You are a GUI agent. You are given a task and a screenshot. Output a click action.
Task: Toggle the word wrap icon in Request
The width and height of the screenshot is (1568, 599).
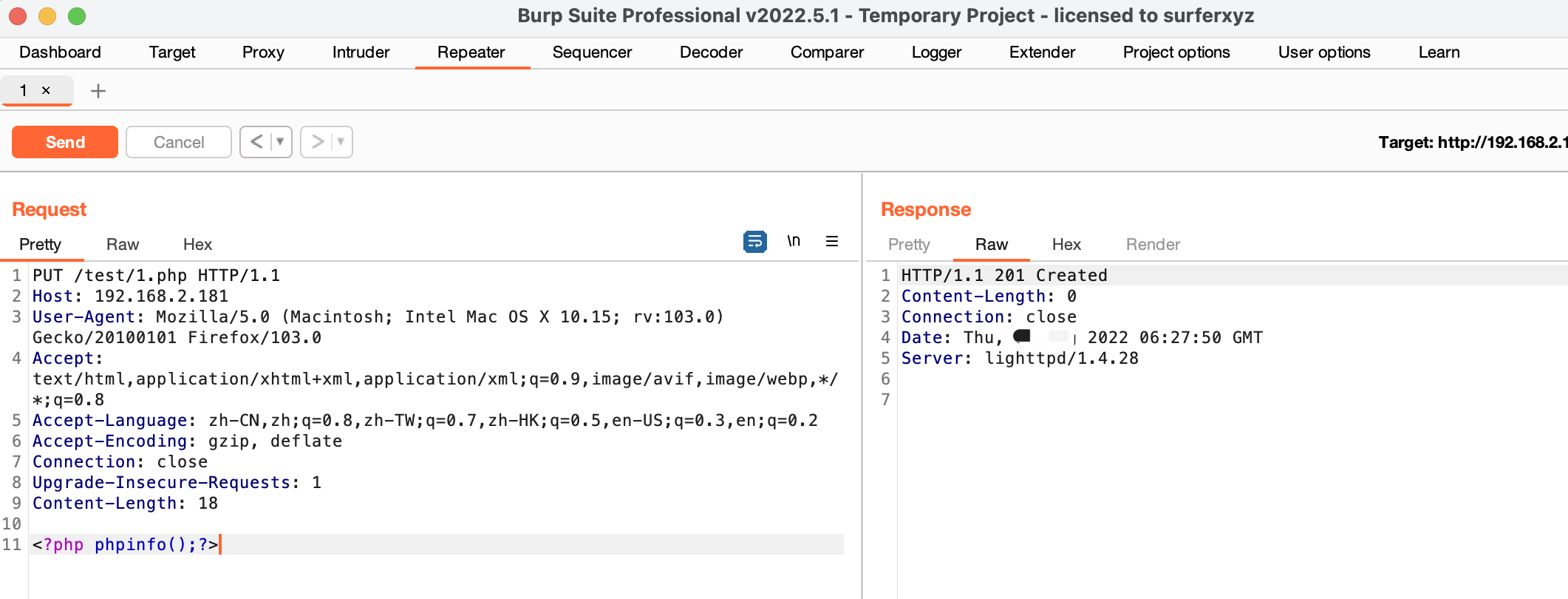[x=754, y=242]
